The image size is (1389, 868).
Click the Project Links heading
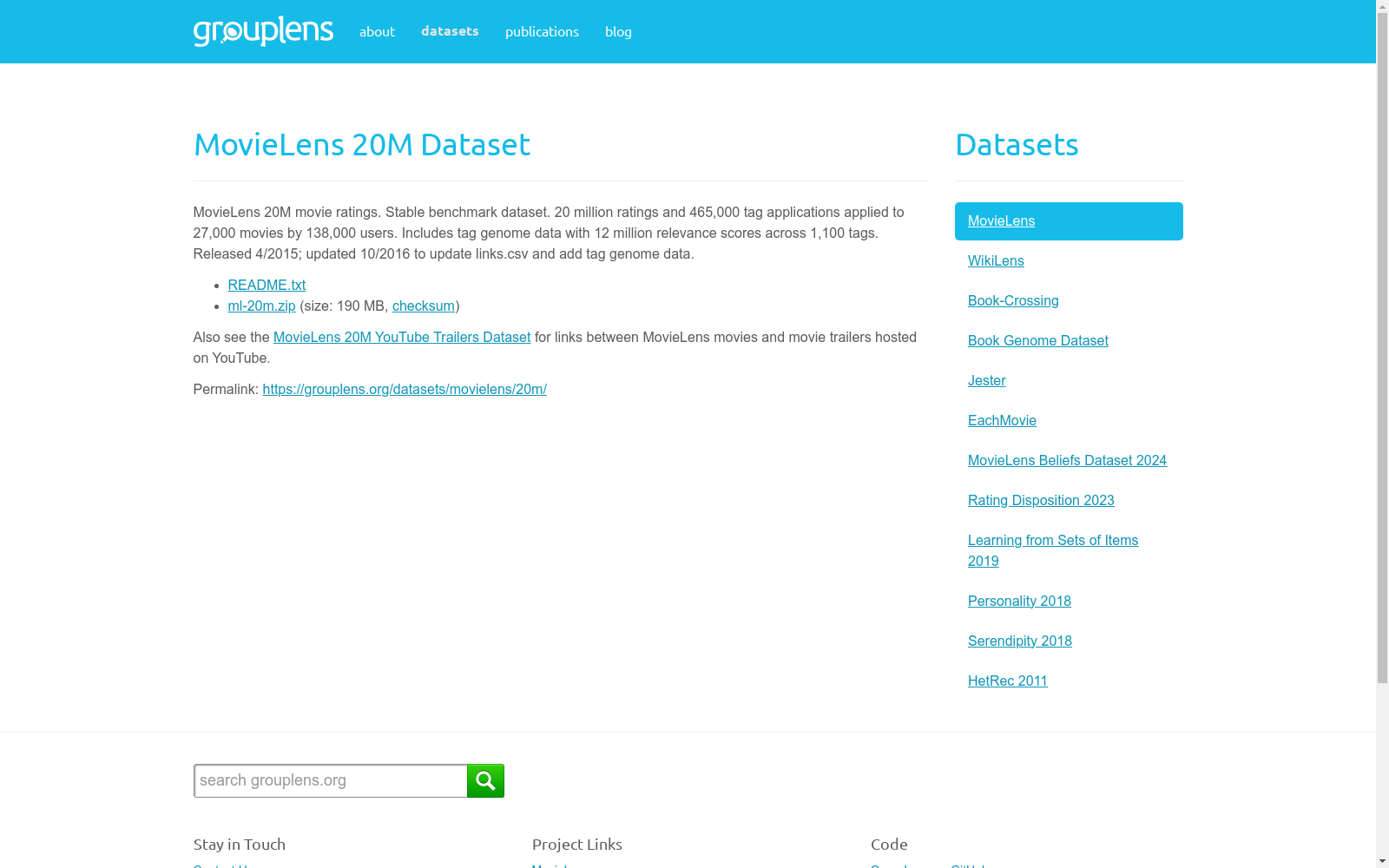coord(577,845)
